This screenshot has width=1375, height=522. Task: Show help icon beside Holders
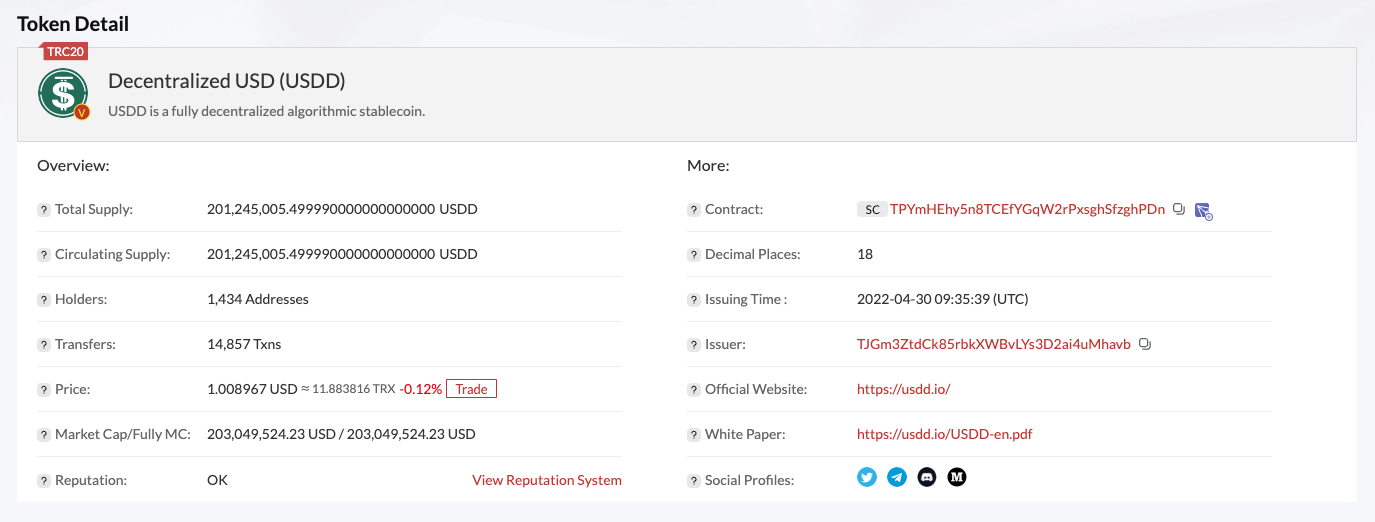point(44,300)
